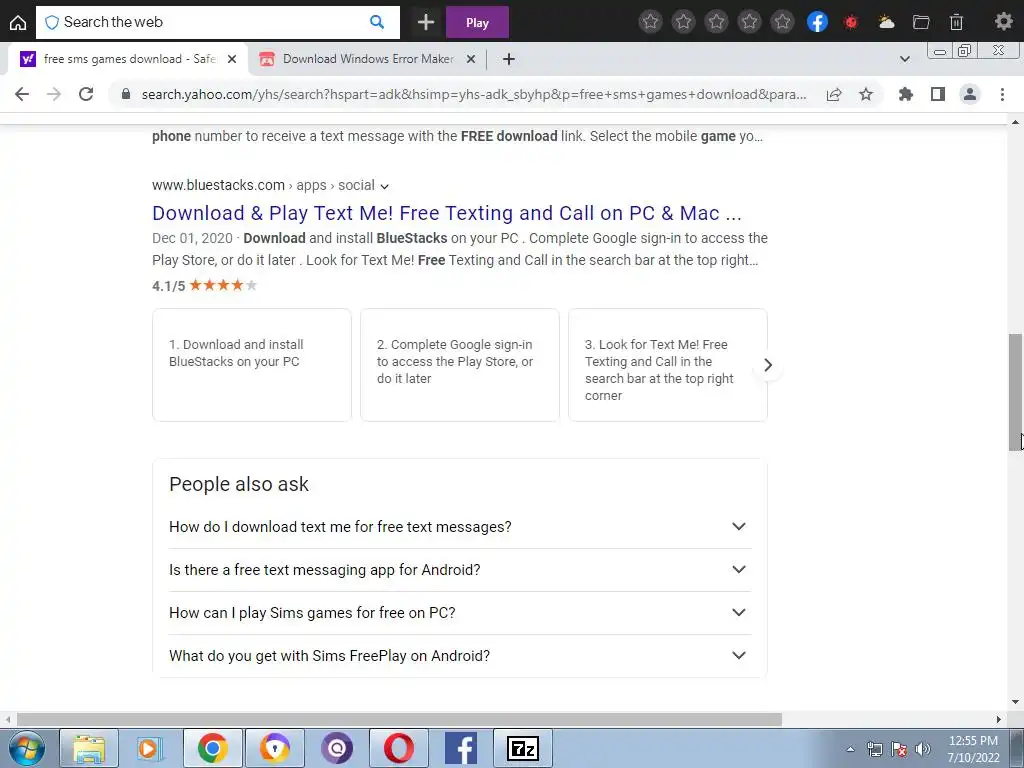Open Windows Explorer from taskbar
Image resolution: width=1024 pixels, height=768 pixels.
click(x=89, y=748)
